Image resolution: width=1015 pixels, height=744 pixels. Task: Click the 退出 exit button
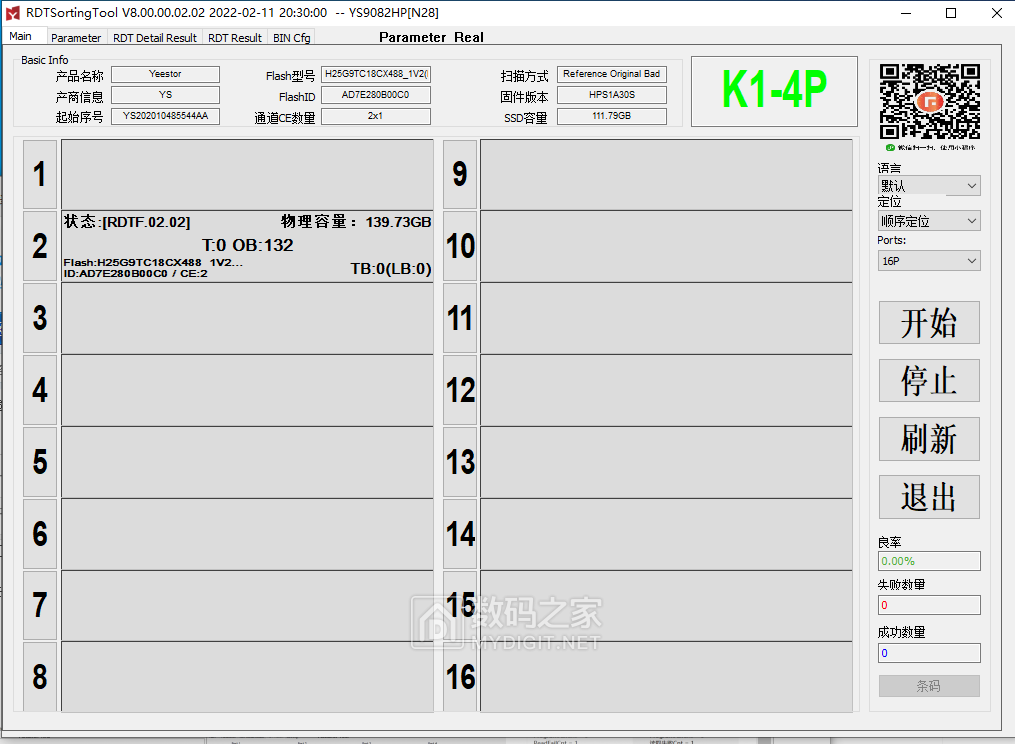click(928, 497)
